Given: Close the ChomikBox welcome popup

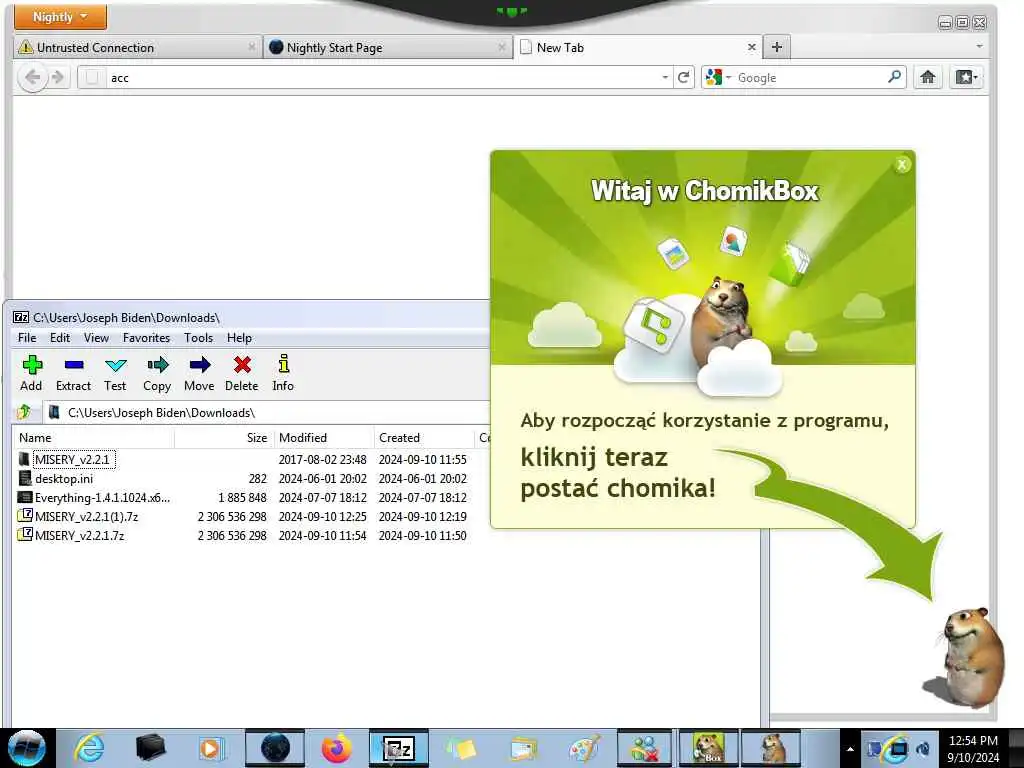Looking at the screenshot, I should [x=902, y=165].
